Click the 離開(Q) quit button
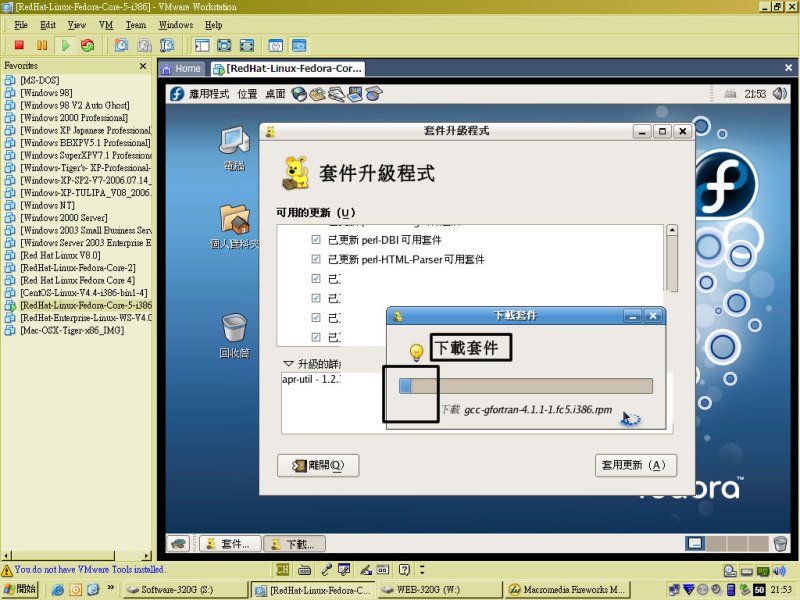Image resolution: width=800 pixels, height=600 pixels. pos(318,465)
